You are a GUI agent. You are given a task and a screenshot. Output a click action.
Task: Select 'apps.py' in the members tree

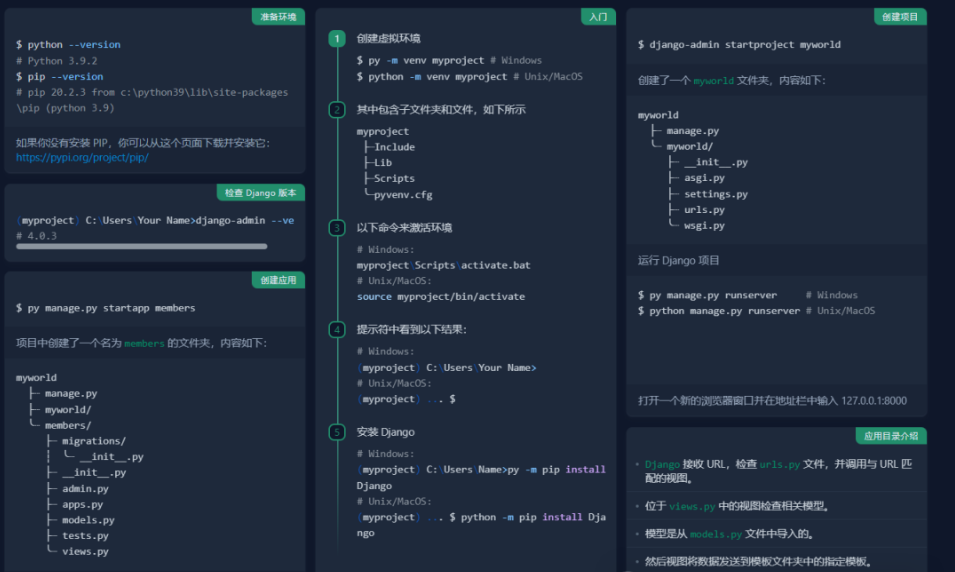point(82,504)
